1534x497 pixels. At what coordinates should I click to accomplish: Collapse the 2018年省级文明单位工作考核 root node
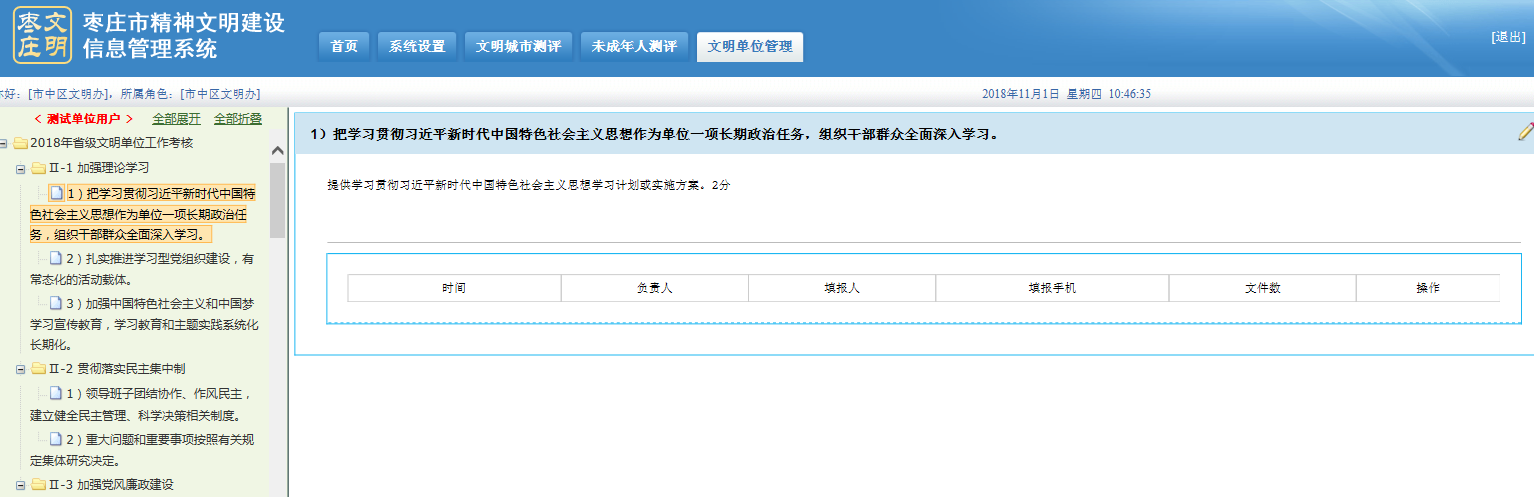(x=5, y=143)
